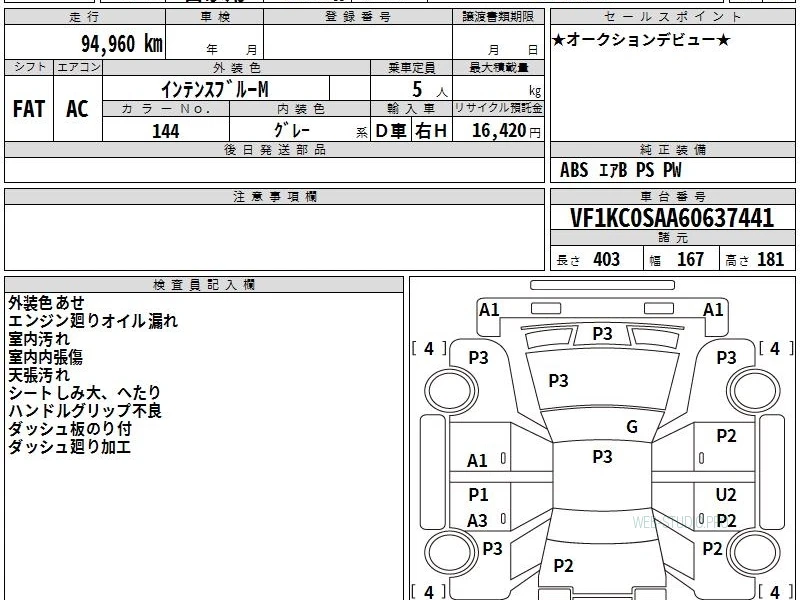Viewport: 800px width, 600px height.
Task: Select the equipment line ABS エアB PS PW
Action: [x=620, y=170]
